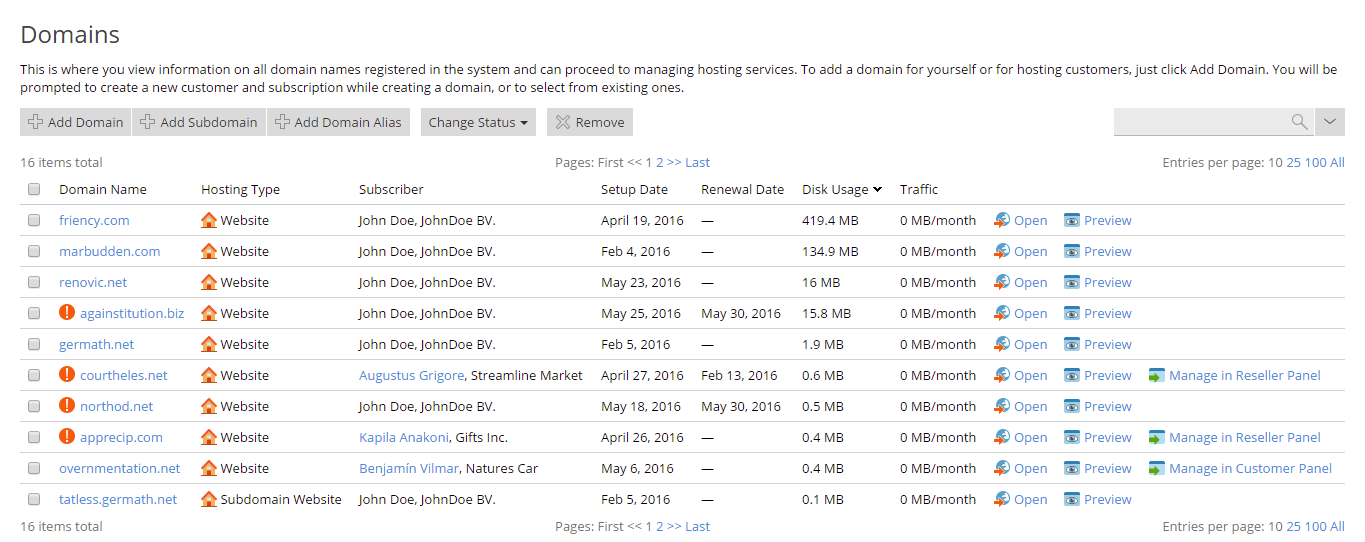Go to page 2 in top pagination

click(x=660, y=163)
